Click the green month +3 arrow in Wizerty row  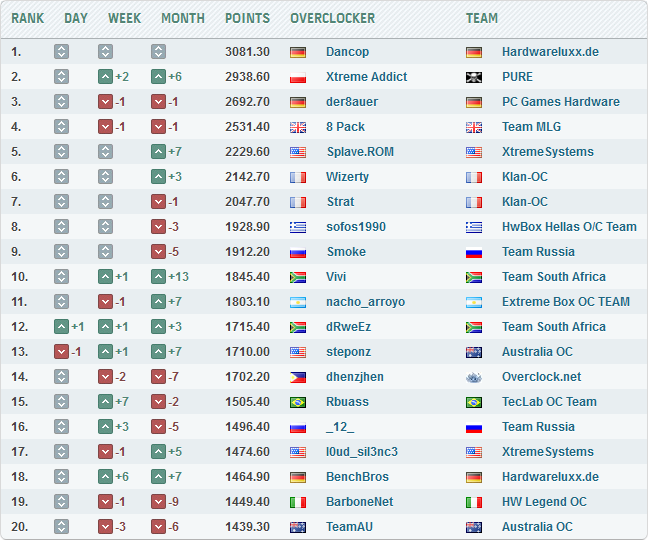click(158, 177)
